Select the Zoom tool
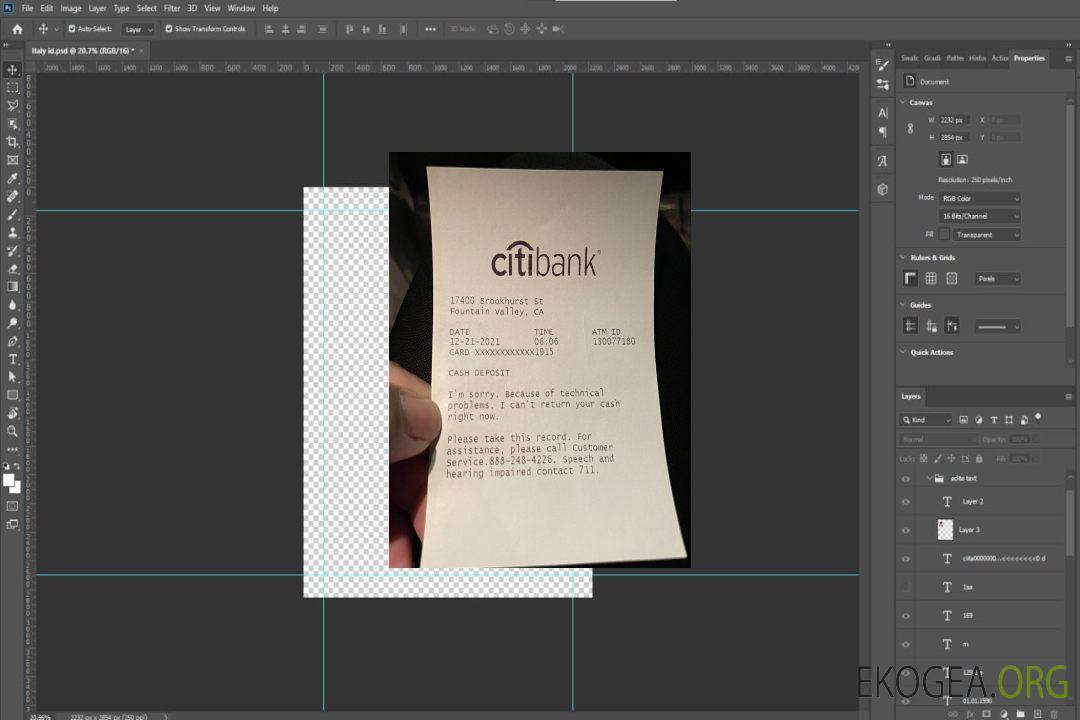The image size is (1080, 720). click(x=12, y=431)
